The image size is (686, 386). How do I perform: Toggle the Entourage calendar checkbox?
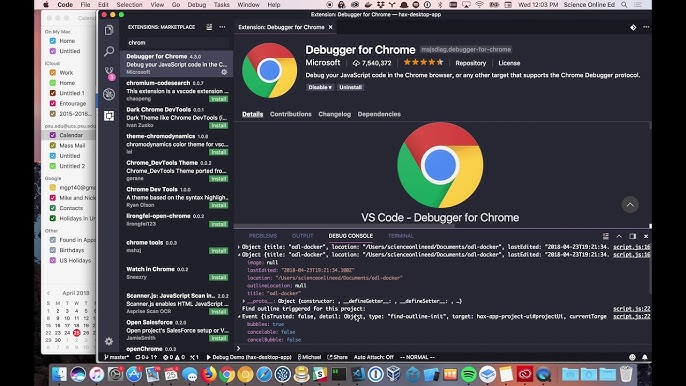tap(53, 103)
